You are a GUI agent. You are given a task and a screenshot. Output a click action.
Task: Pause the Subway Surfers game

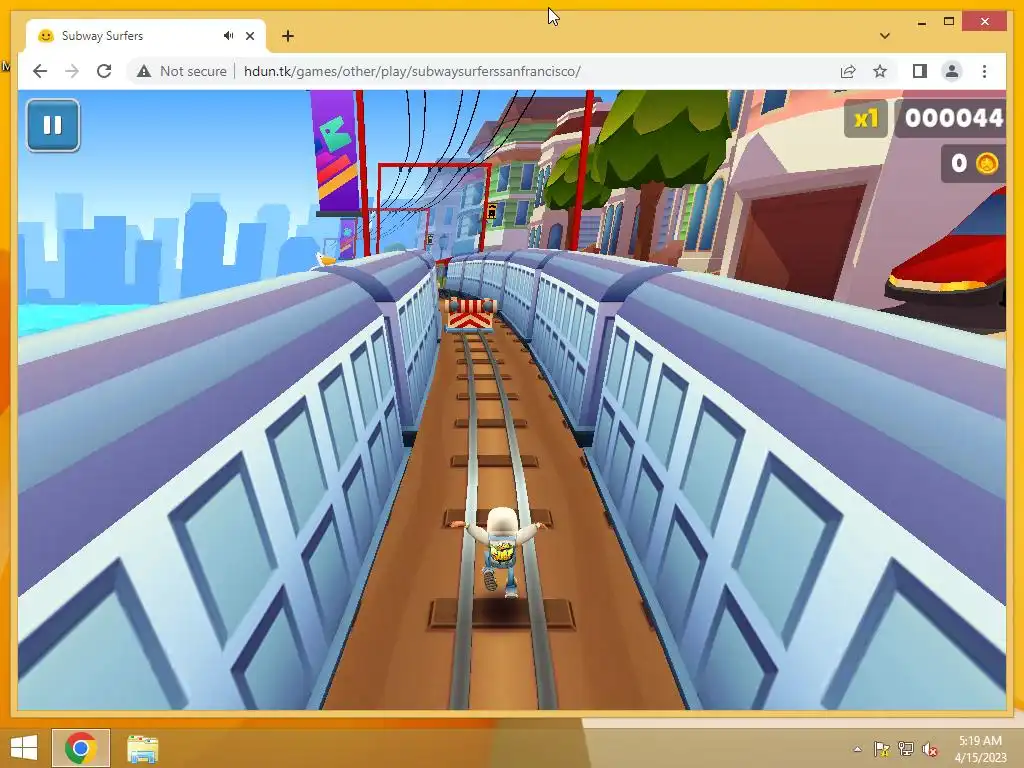(x=53, y=125)
